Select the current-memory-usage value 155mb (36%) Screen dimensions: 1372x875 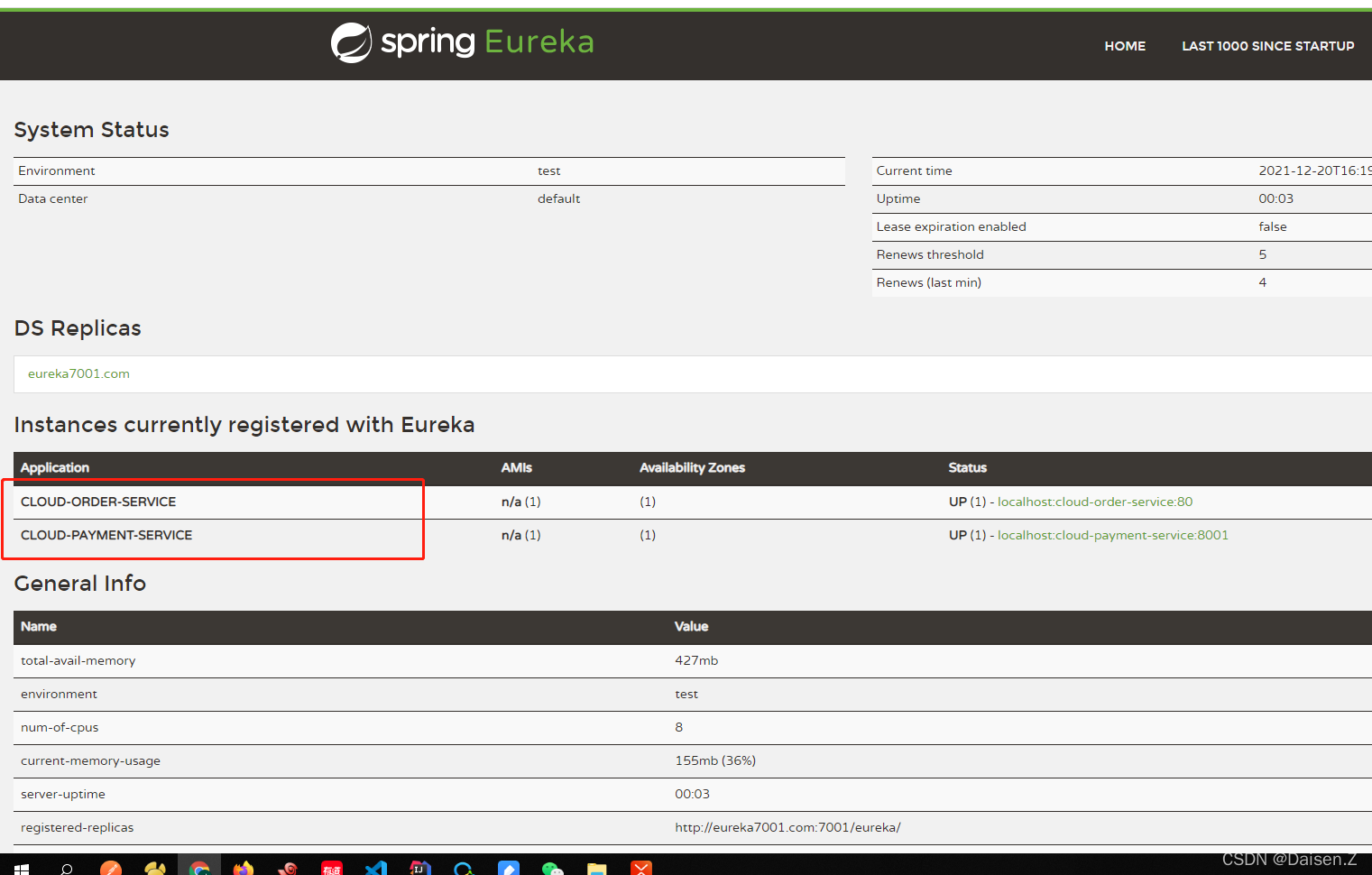click(x=715, y=760)
